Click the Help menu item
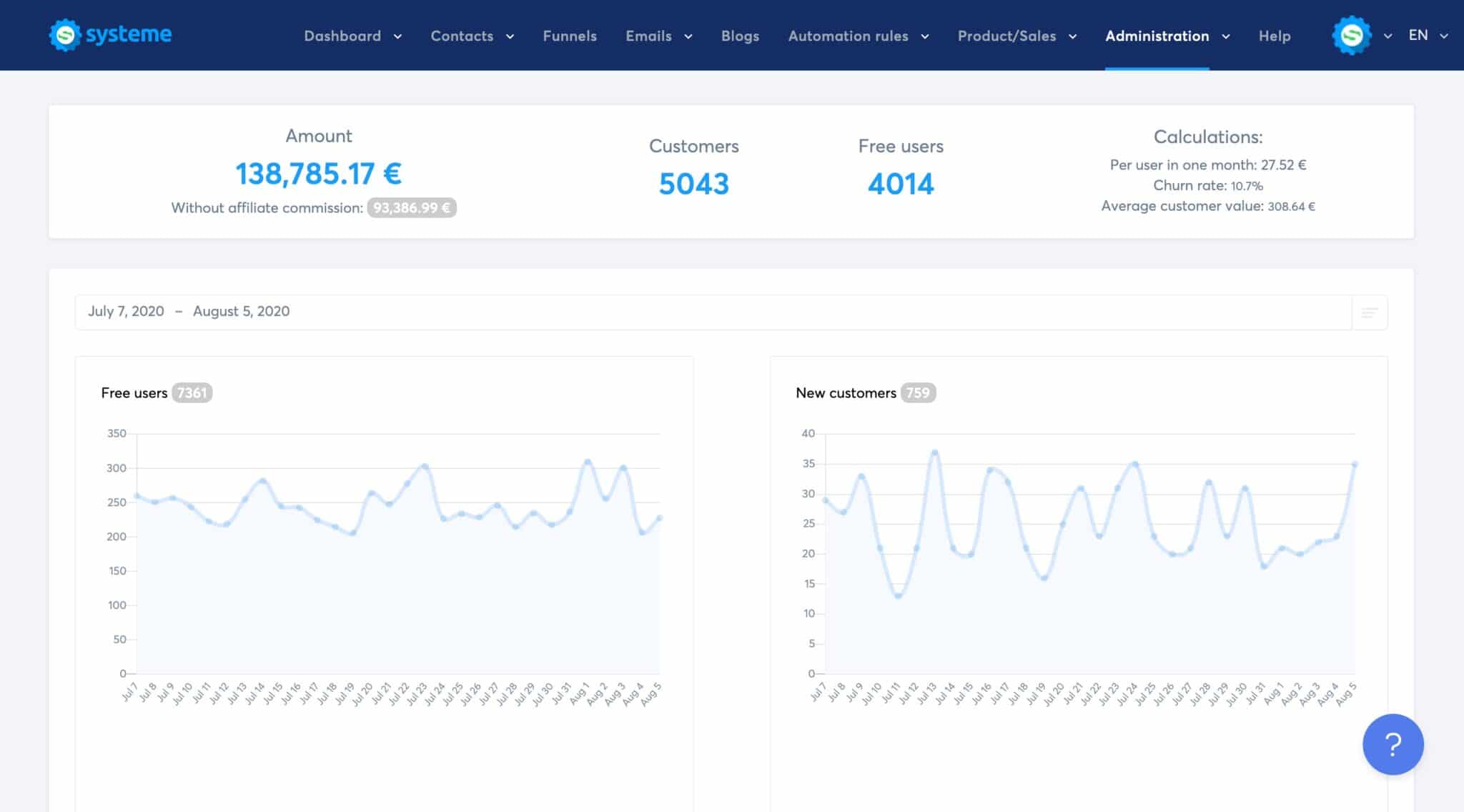The image size is (1464, 812). 1275,36
